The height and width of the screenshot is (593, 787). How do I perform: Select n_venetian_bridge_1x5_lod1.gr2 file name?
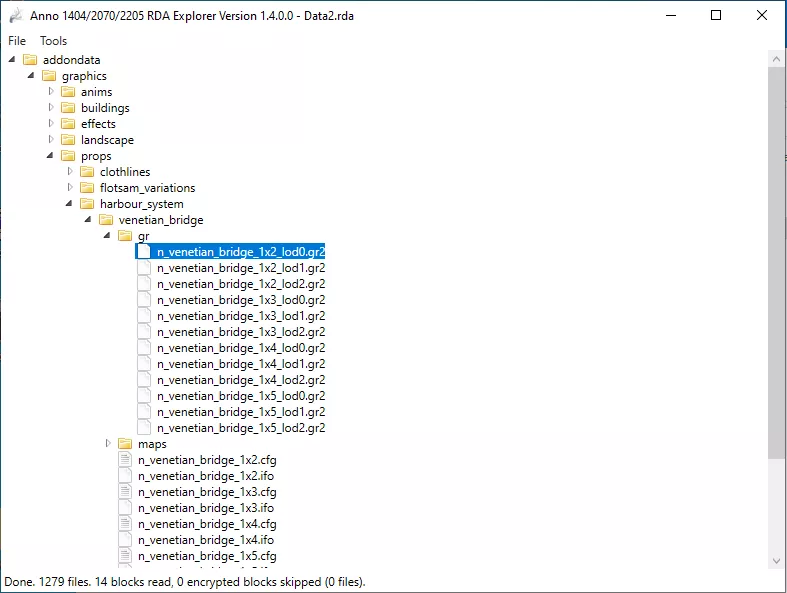pyautogui.click(x=241, y=412)
